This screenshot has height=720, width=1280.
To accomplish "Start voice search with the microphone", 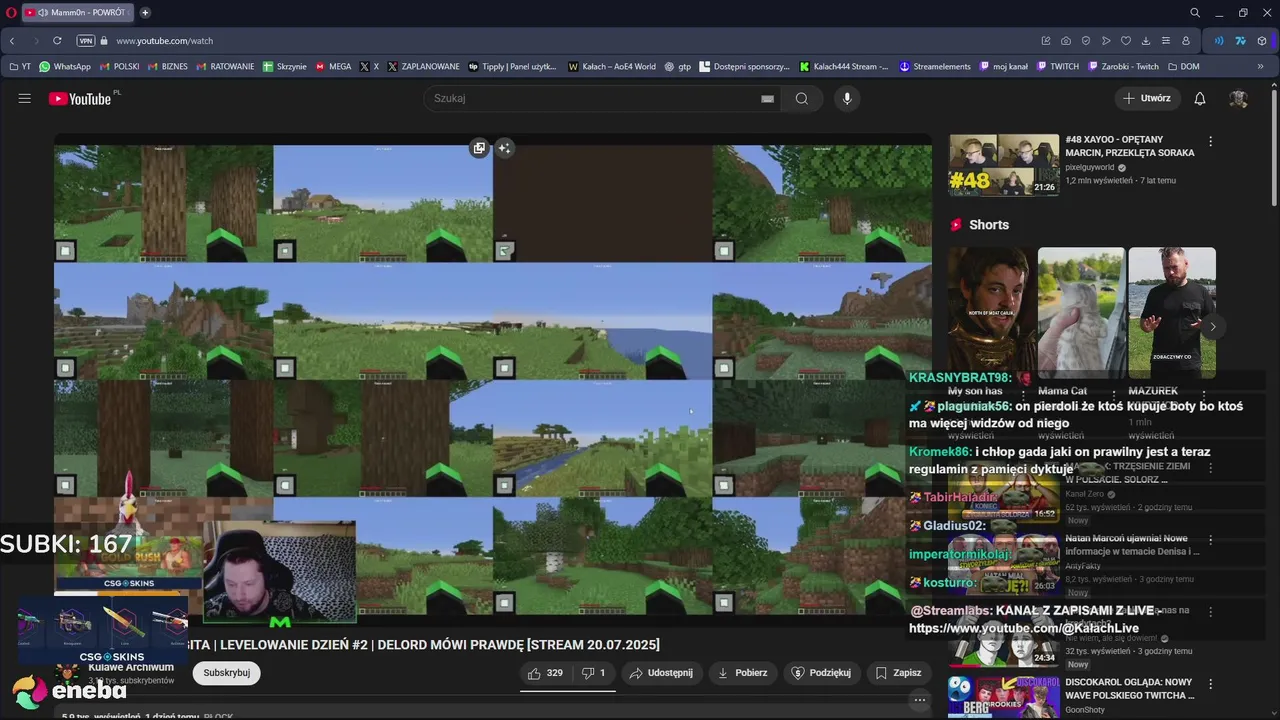I will (847, 98).
